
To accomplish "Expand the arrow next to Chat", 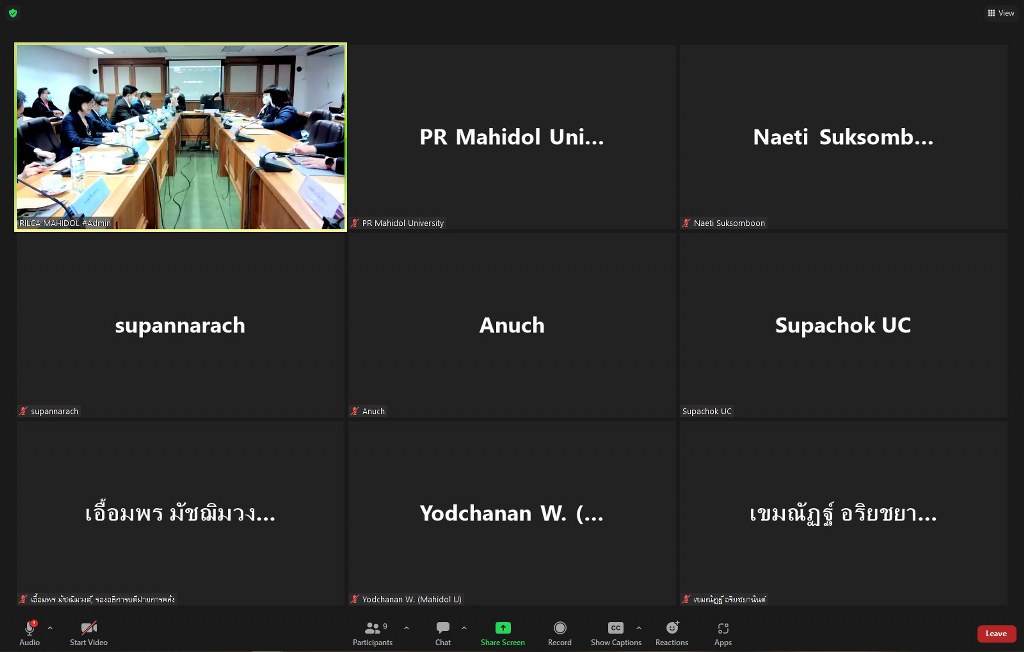I will click(x=464, y=628).
